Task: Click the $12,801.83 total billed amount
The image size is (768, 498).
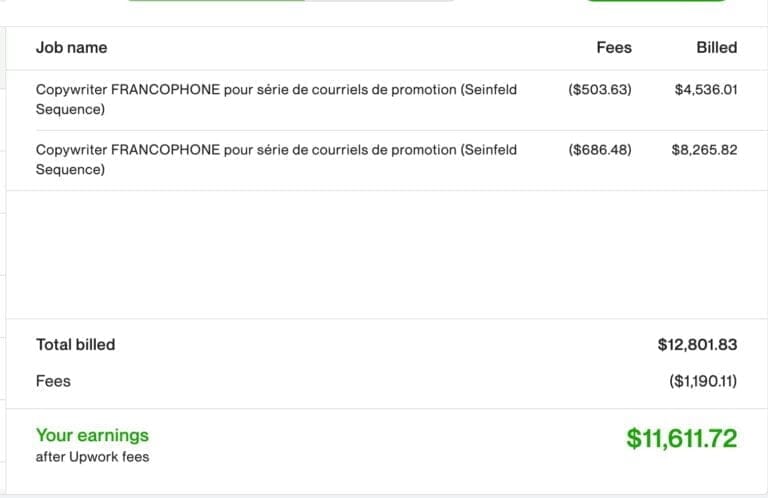Action: (697, 344)
